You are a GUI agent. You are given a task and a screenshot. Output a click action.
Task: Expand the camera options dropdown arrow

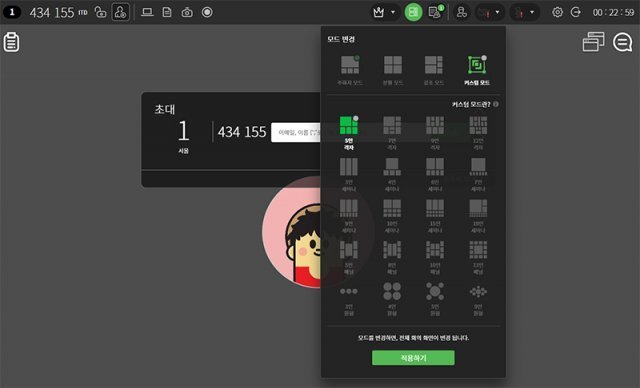497,12
